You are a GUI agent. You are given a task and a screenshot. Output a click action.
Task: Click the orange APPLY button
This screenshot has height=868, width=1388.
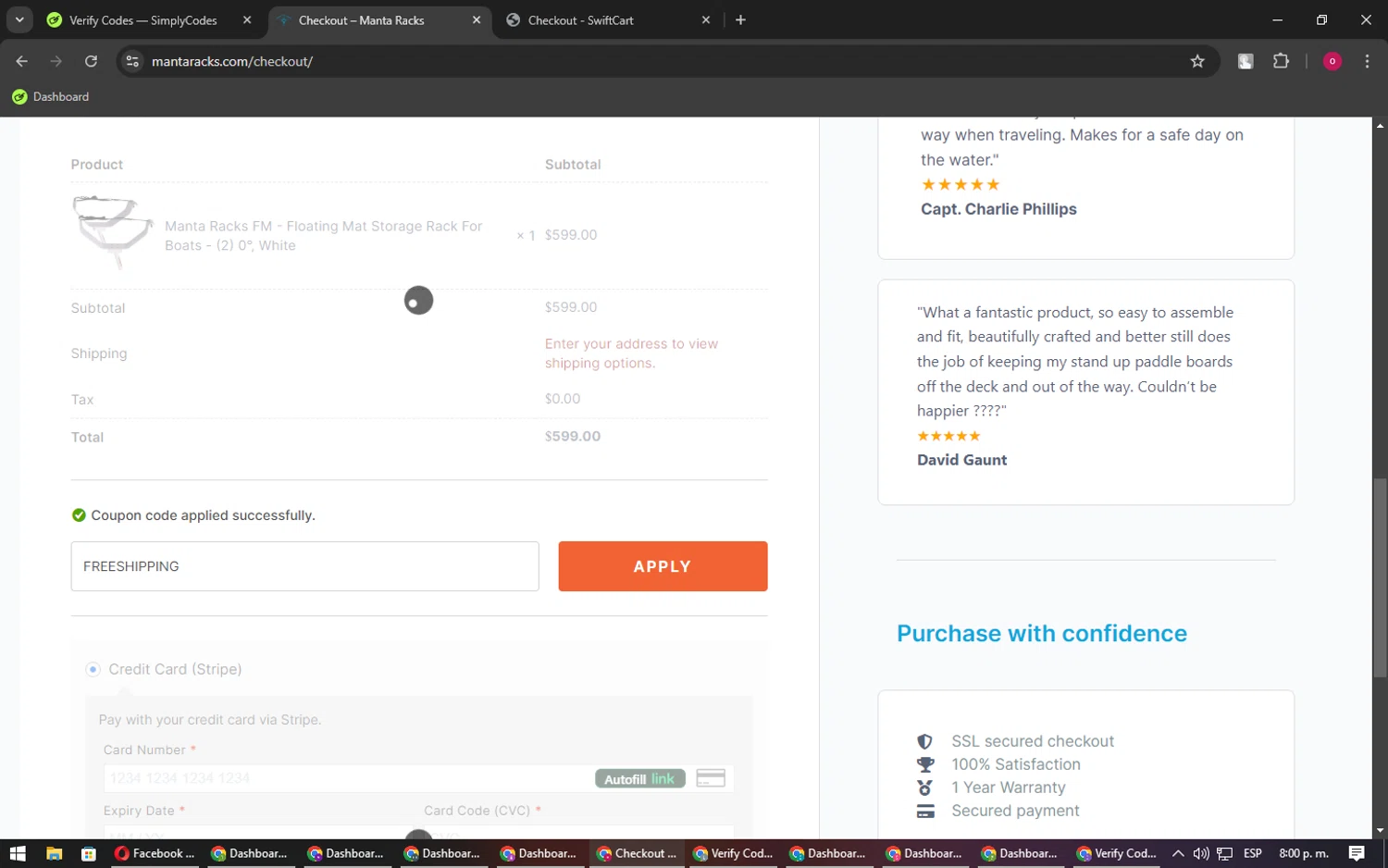coord(663,566)
